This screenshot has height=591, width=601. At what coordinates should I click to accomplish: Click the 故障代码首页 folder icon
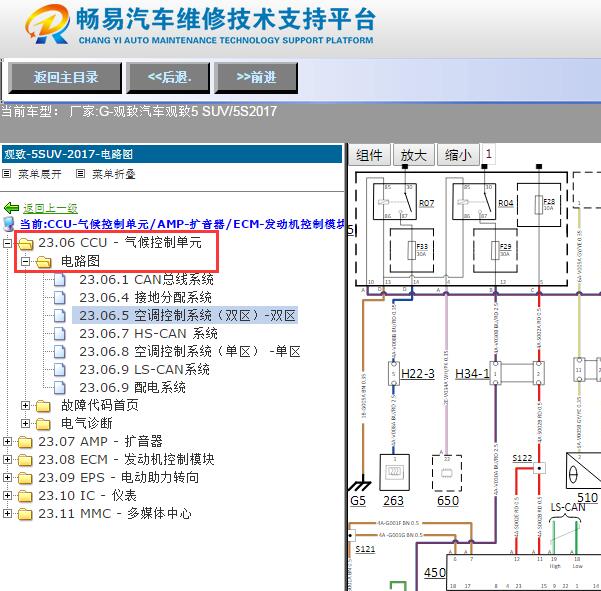[x=44, y=406]
